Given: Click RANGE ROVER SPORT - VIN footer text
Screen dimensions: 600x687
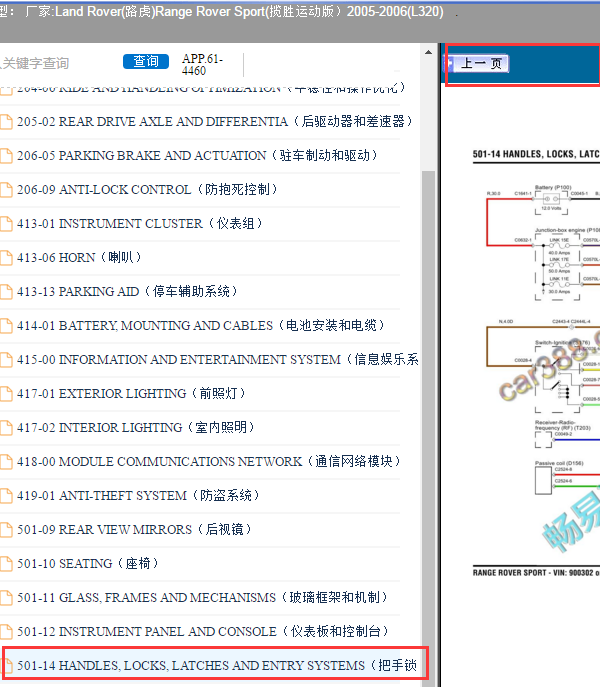Looking at the screenshot, I should click(x=536, y=573).
